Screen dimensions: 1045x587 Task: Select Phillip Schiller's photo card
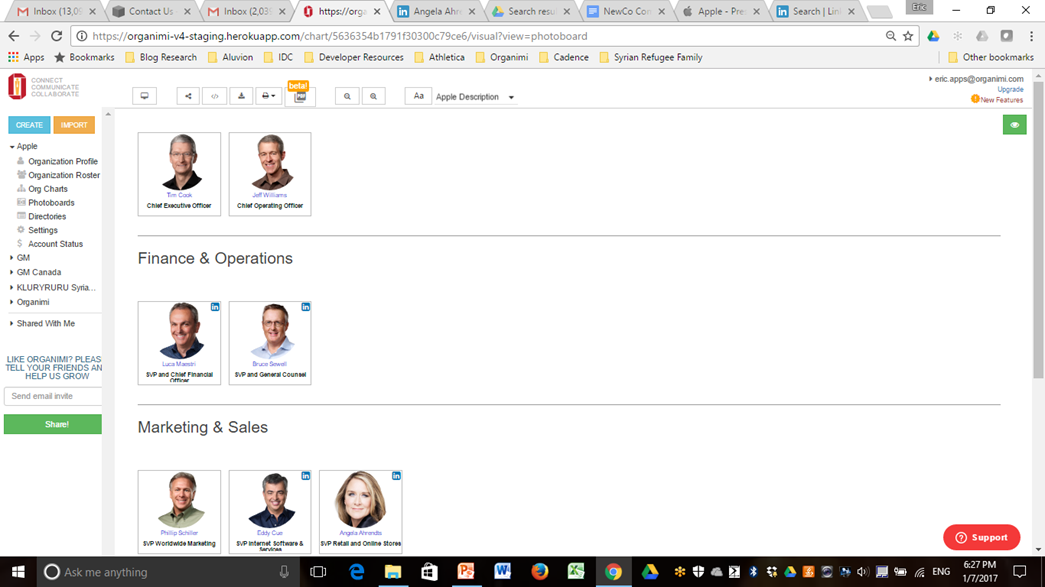click(x=179, y=512)
